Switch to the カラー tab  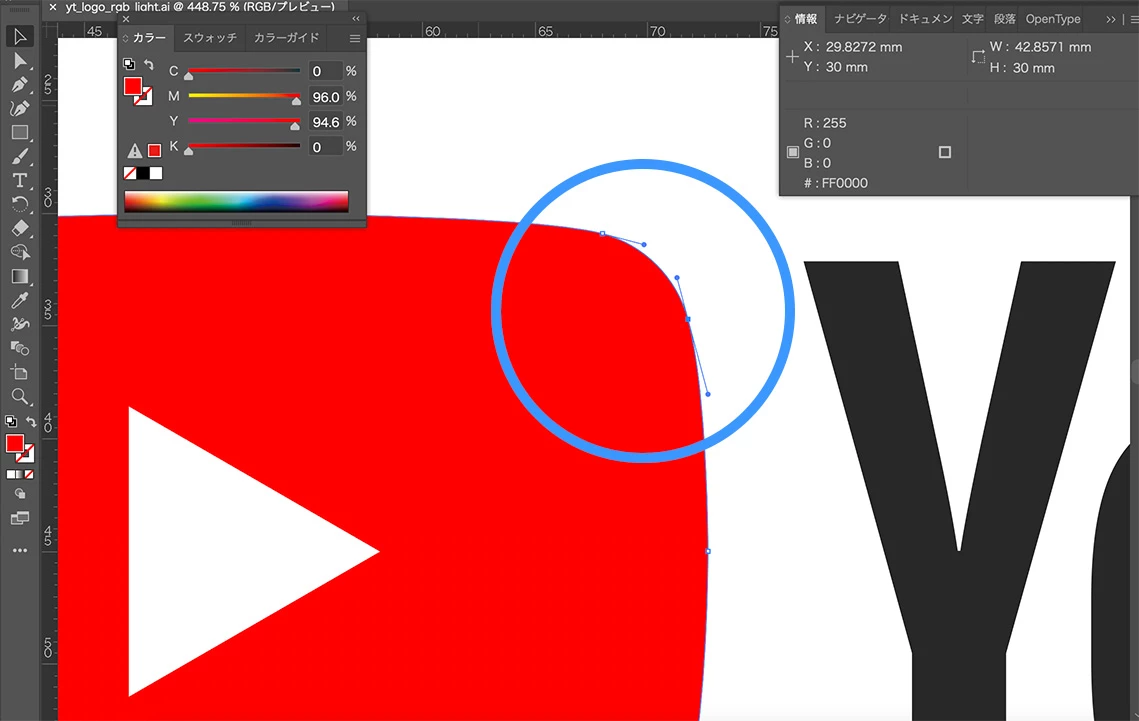coord(149,38)
